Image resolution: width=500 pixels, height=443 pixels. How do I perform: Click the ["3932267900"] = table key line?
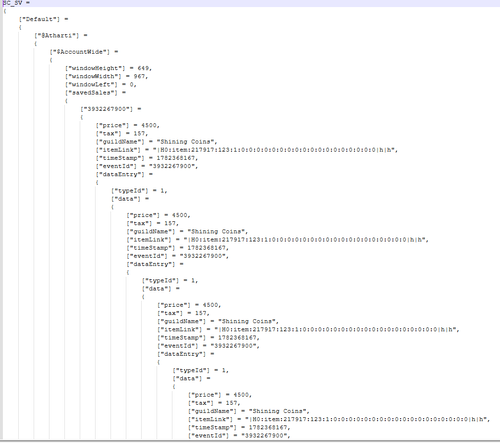pos(111,109)
